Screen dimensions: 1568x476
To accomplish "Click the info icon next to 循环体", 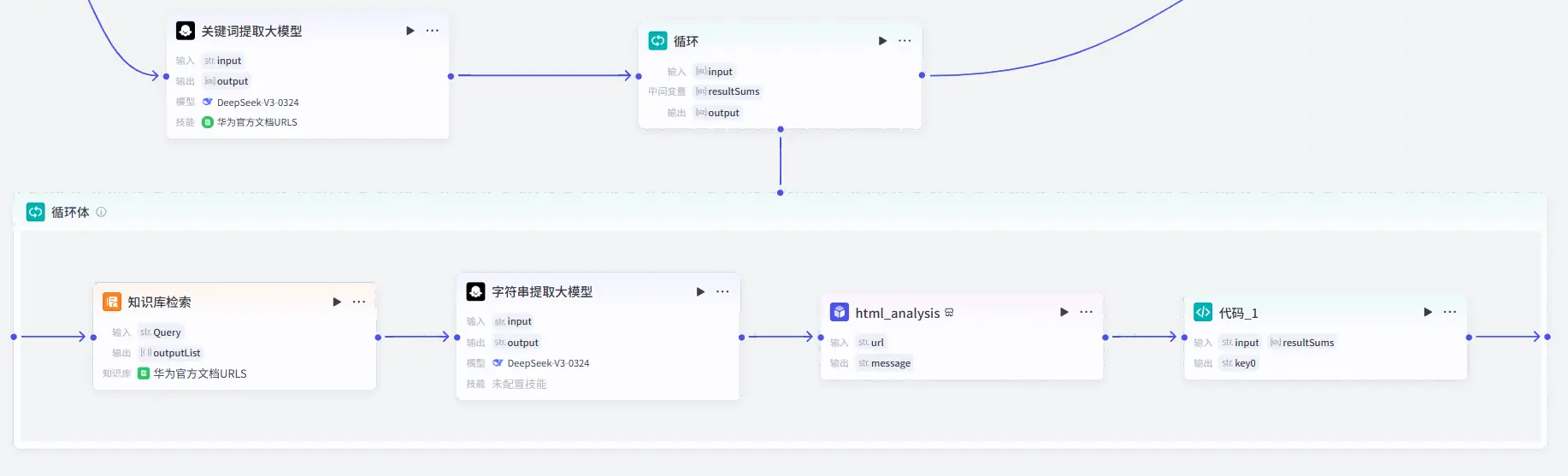I will tap(101, 212).
